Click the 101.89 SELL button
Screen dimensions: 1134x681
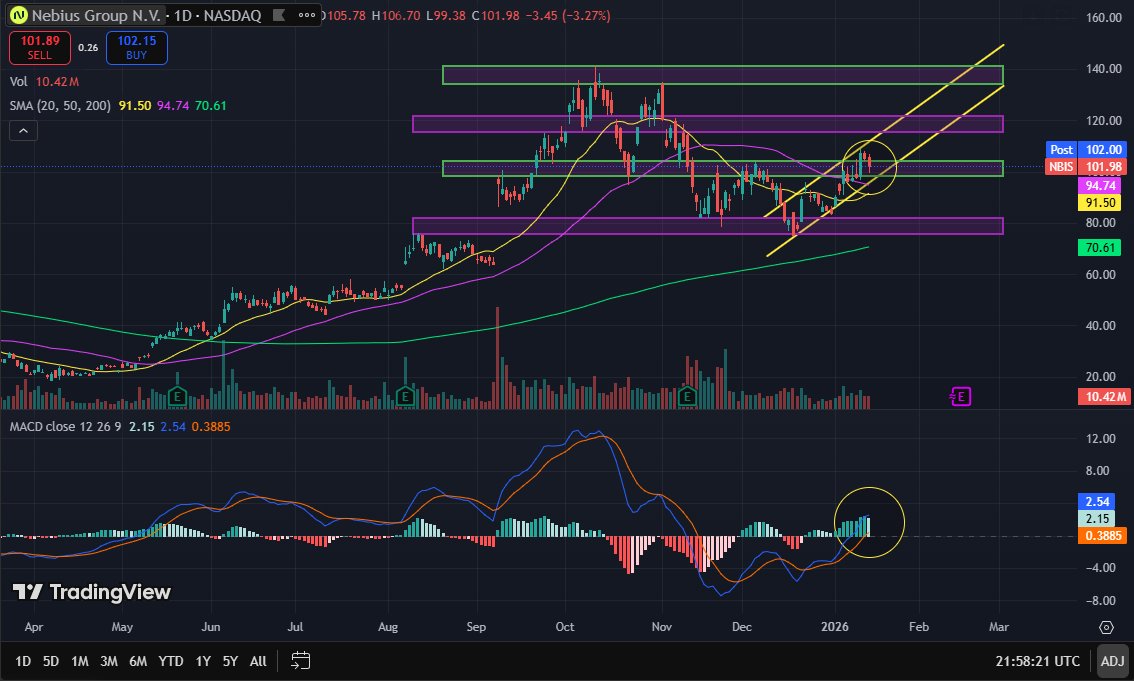point(40,48)
